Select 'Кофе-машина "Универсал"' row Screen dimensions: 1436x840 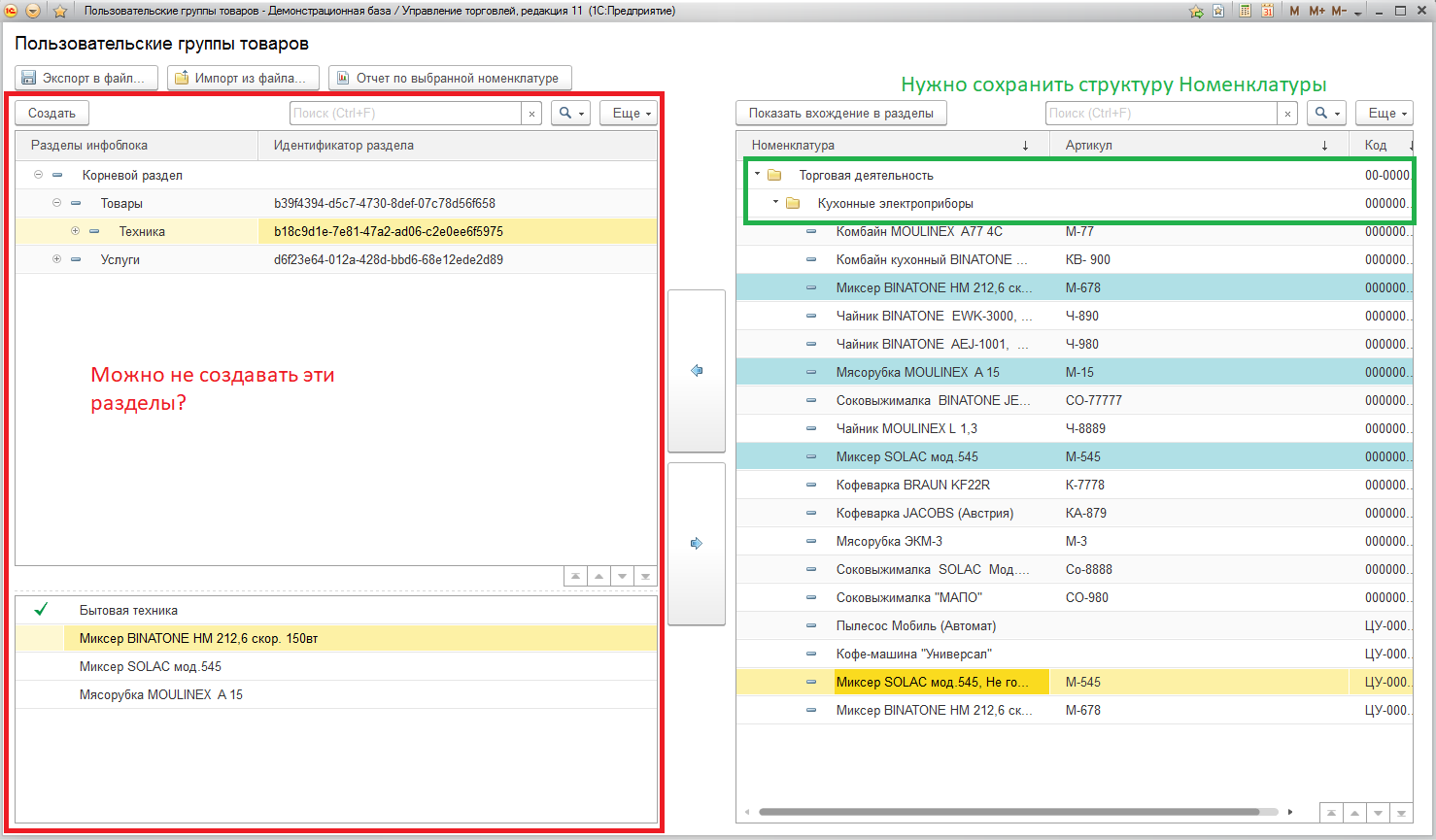(1075, 654)
